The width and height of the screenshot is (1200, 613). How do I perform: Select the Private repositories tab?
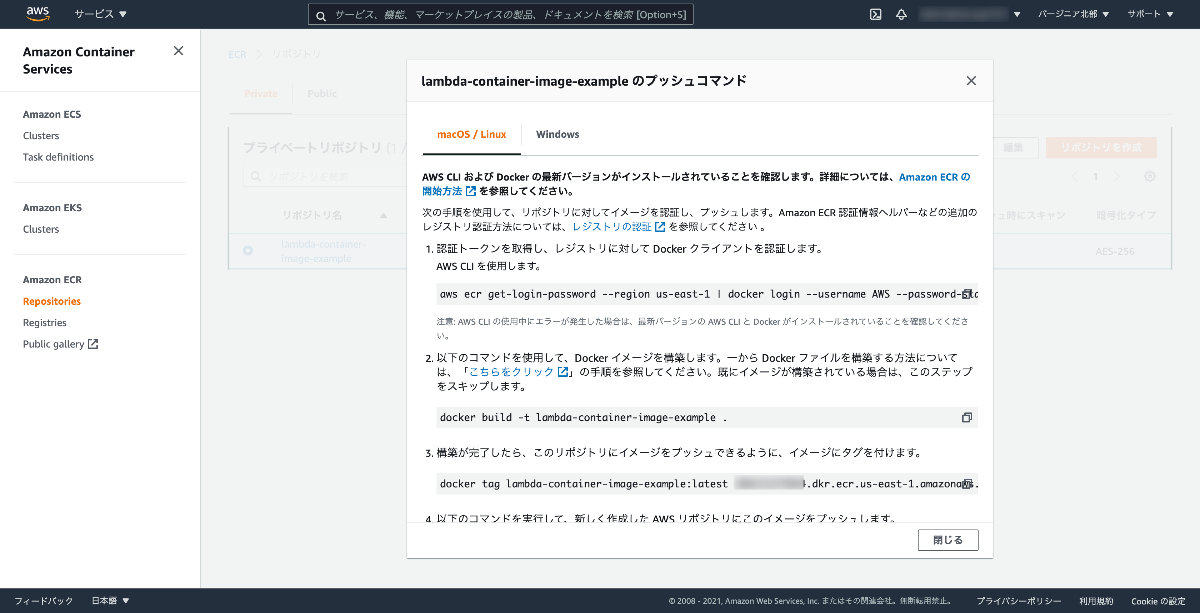261,93
